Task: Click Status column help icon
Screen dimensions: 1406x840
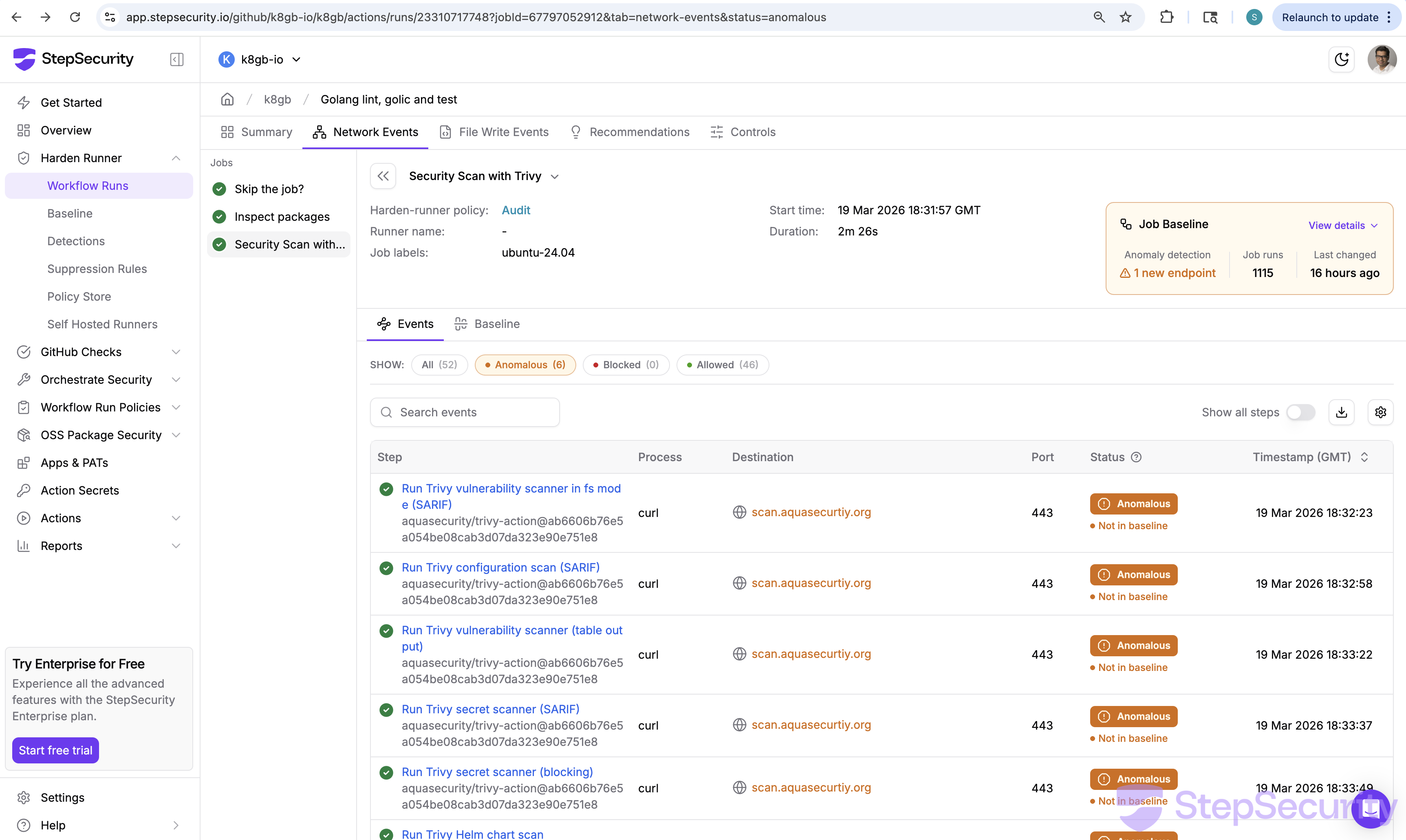Action: pos(1136,457)
